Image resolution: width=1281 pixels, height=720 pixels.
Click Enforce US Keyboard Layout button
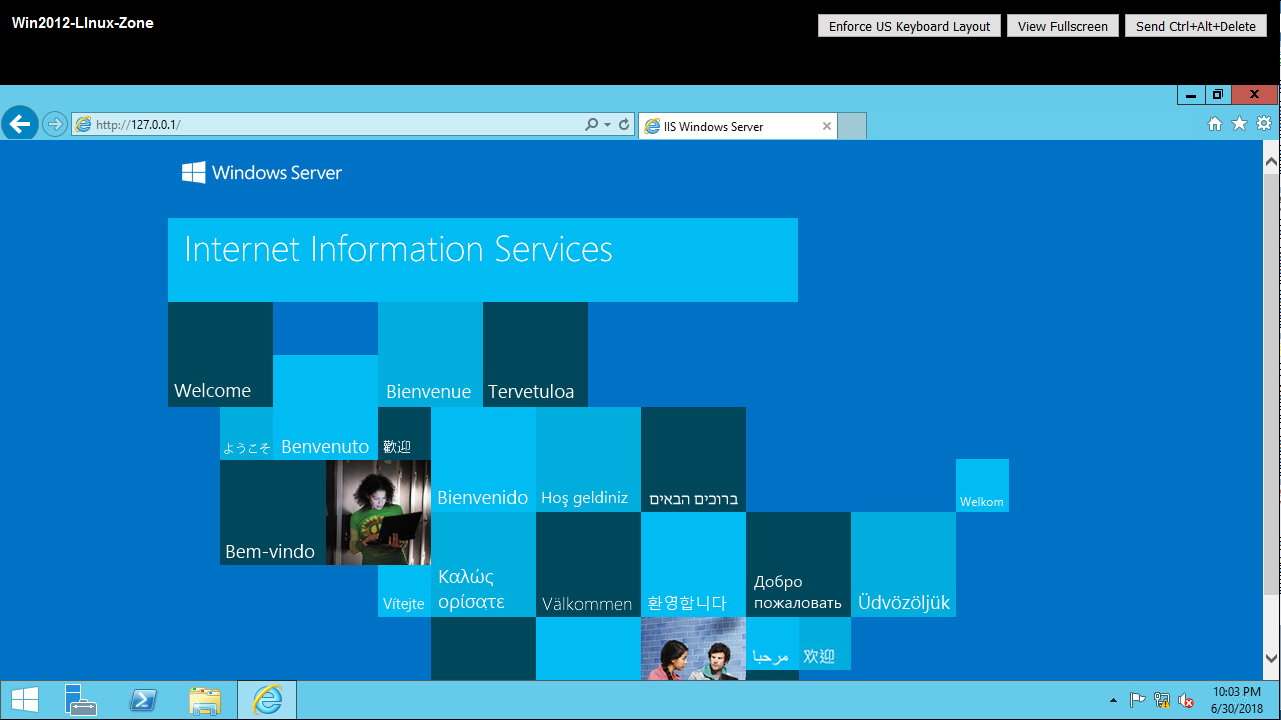click(909, 27)
